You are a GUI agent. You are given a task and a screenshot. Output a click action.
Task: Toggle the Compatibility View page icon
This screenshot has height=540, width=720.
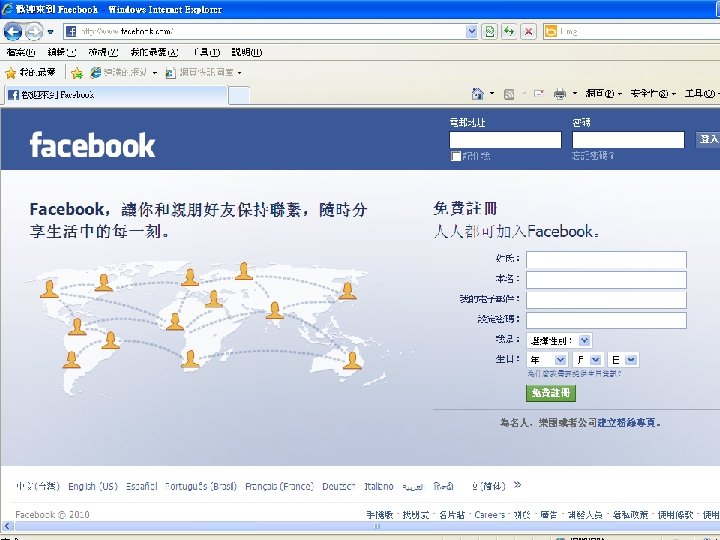[489, 32]
